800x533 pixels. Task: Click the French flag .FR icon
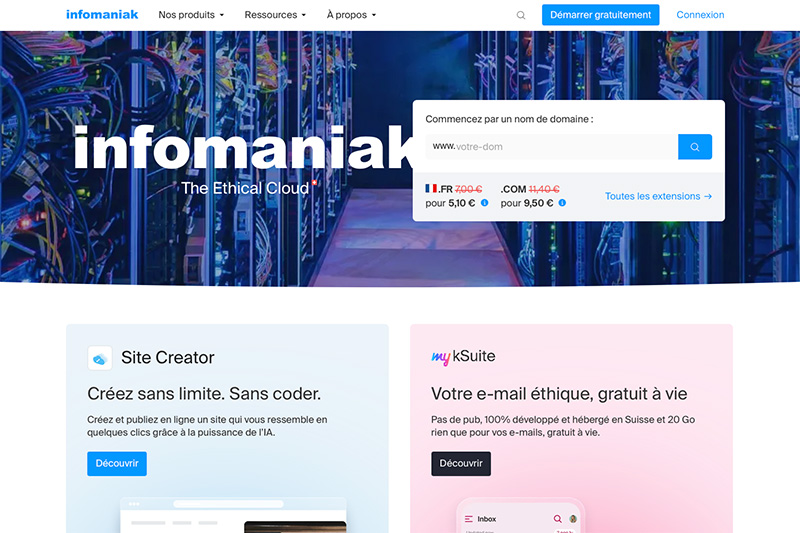tap(431, 189)
